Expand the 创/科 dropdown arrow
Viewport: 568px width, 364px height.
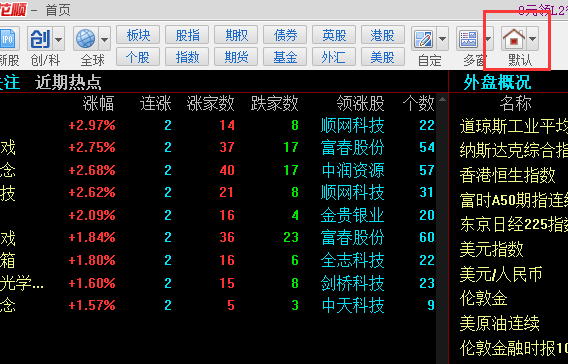coord(59,39)
